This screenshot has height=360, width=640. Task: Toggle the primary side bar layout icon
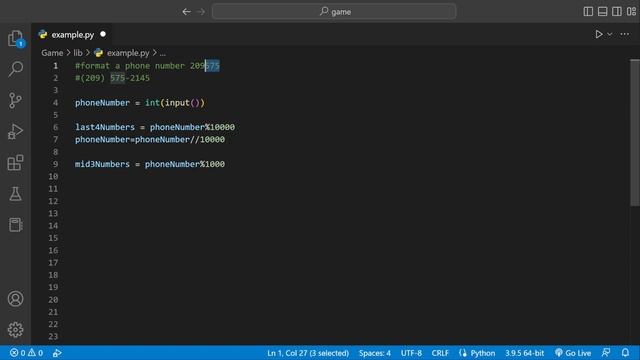pos(588,11)
